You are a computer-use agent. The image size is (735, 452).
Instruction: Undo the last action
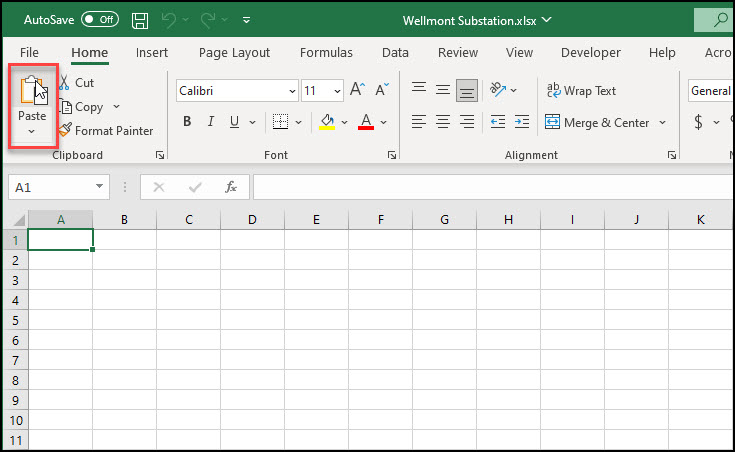pyautogui.click(x=169, y=20)
